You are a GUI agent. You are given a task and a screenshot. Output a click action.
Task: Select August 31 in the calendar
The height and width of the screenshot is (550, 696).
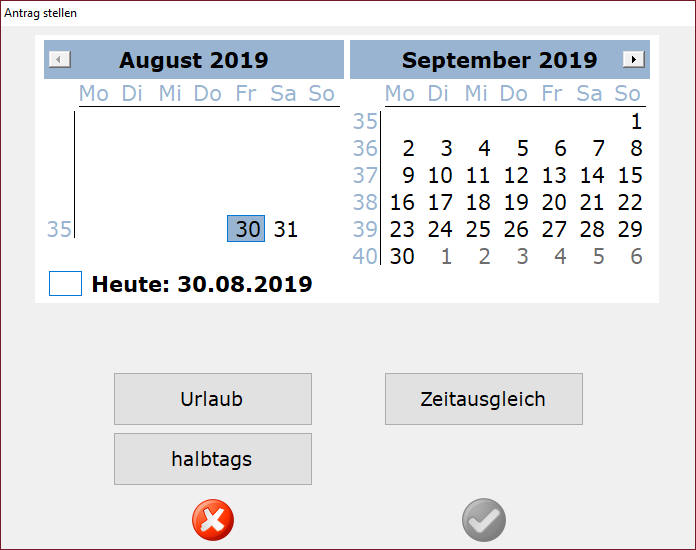286,229
